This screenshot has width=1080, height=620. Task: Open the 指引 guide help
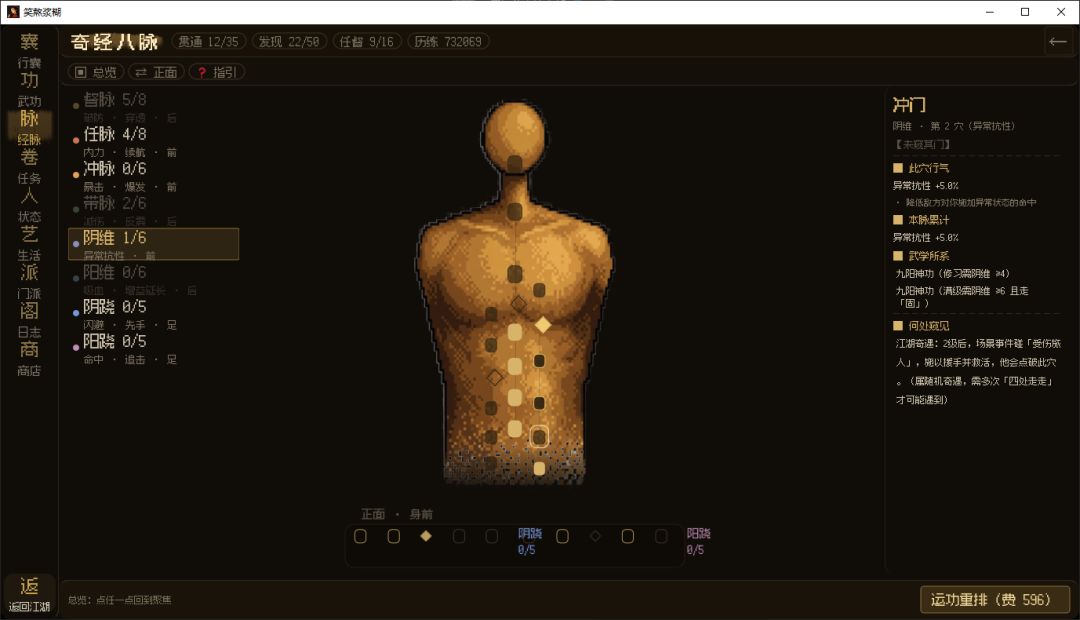click(x=217, y=72)
